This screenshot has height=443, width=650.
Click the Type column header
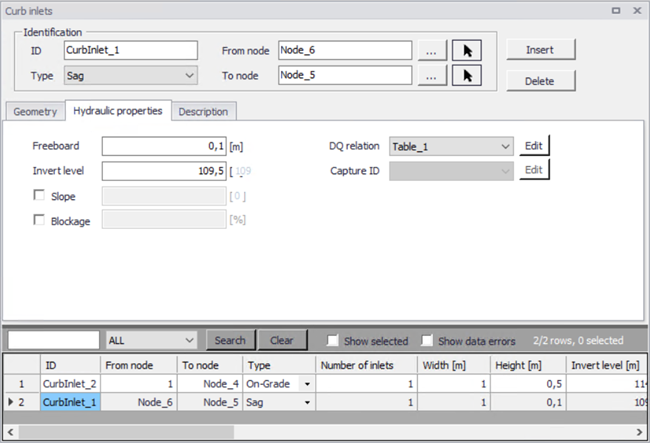tap(279, 365)
